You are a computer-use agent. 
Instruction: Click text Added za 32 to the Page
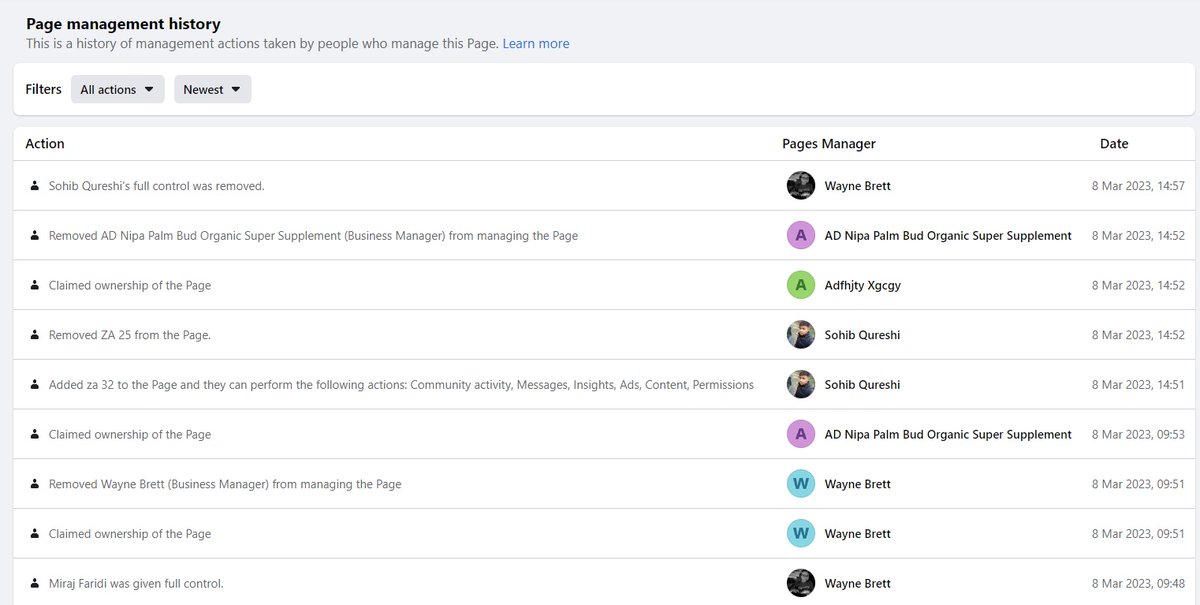pos(401,385)
